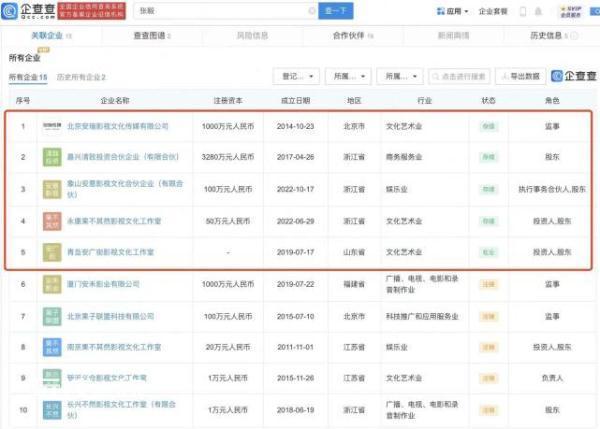Screen dimensions: 600x429
Task: Open the company link in row 10
Action: coord(121,410)
